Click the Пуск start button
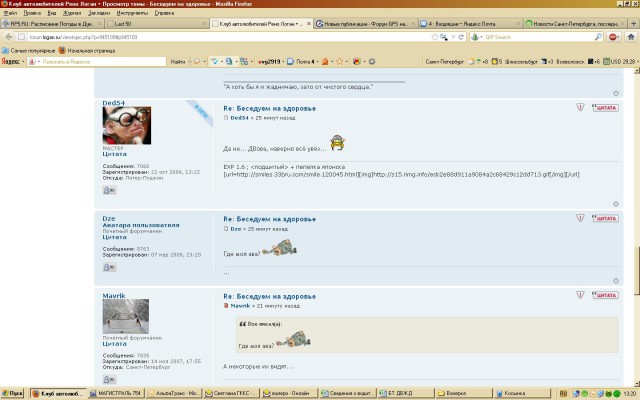The width and height of the screenshot is (640, 400). pyautogui.click(x=12, y=393)
